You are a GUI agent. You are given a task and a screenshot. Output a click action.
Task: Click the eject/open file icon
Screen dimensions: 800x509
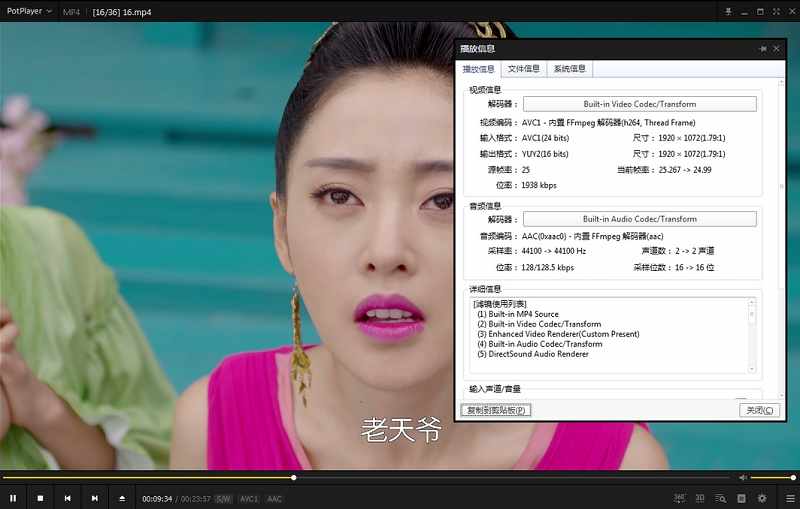pos(122,498)
